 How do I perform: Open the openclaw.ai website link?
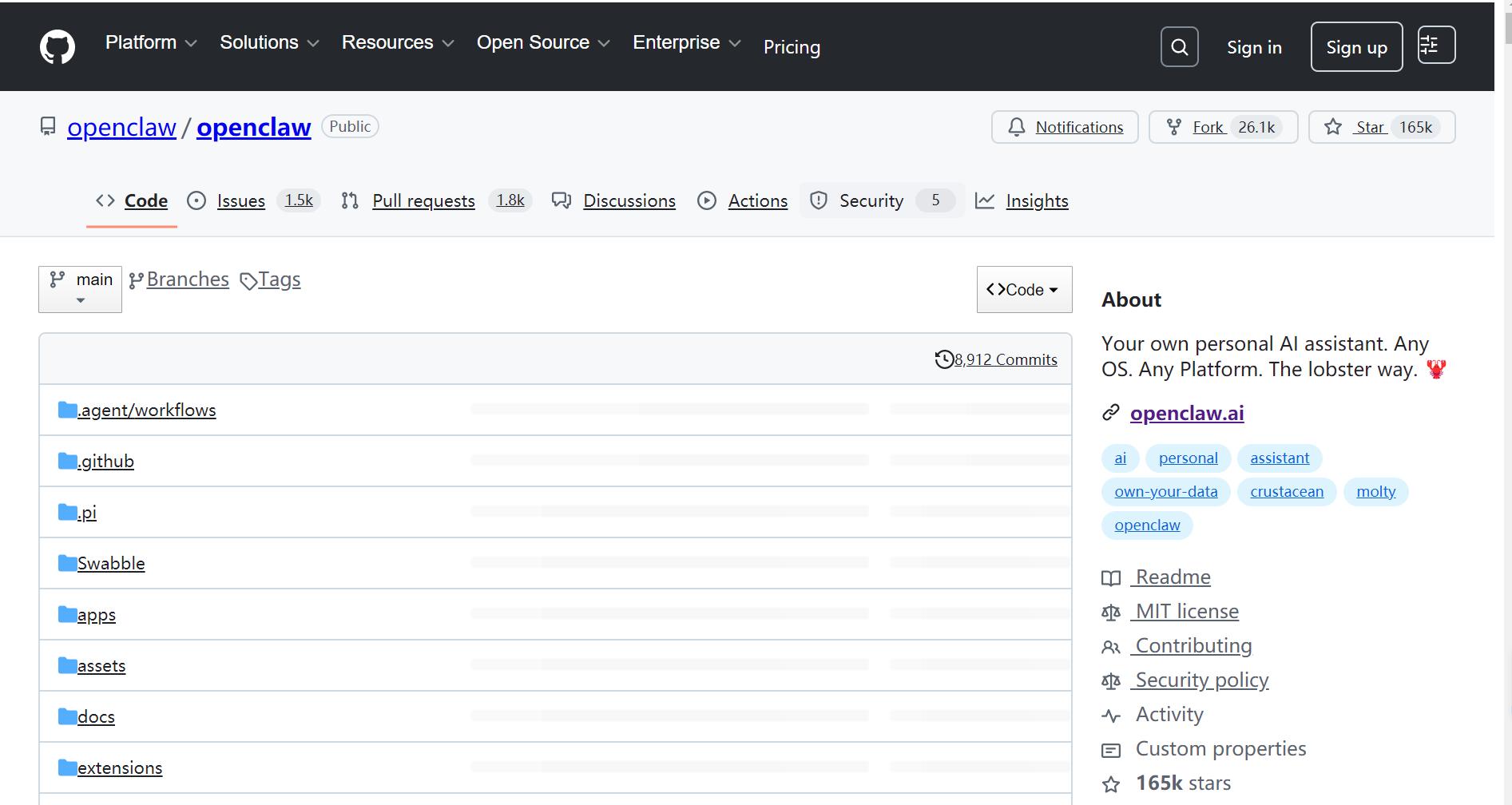point(1186,413)
